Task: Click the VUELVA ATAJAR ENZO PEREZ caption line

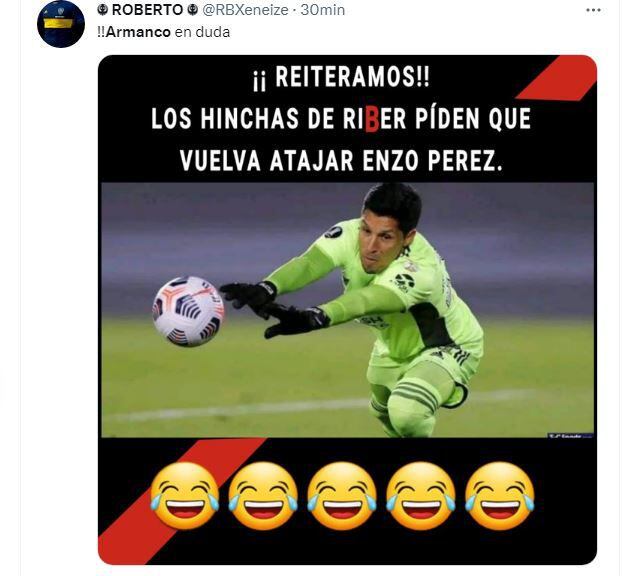Action: tap(342, 161)
